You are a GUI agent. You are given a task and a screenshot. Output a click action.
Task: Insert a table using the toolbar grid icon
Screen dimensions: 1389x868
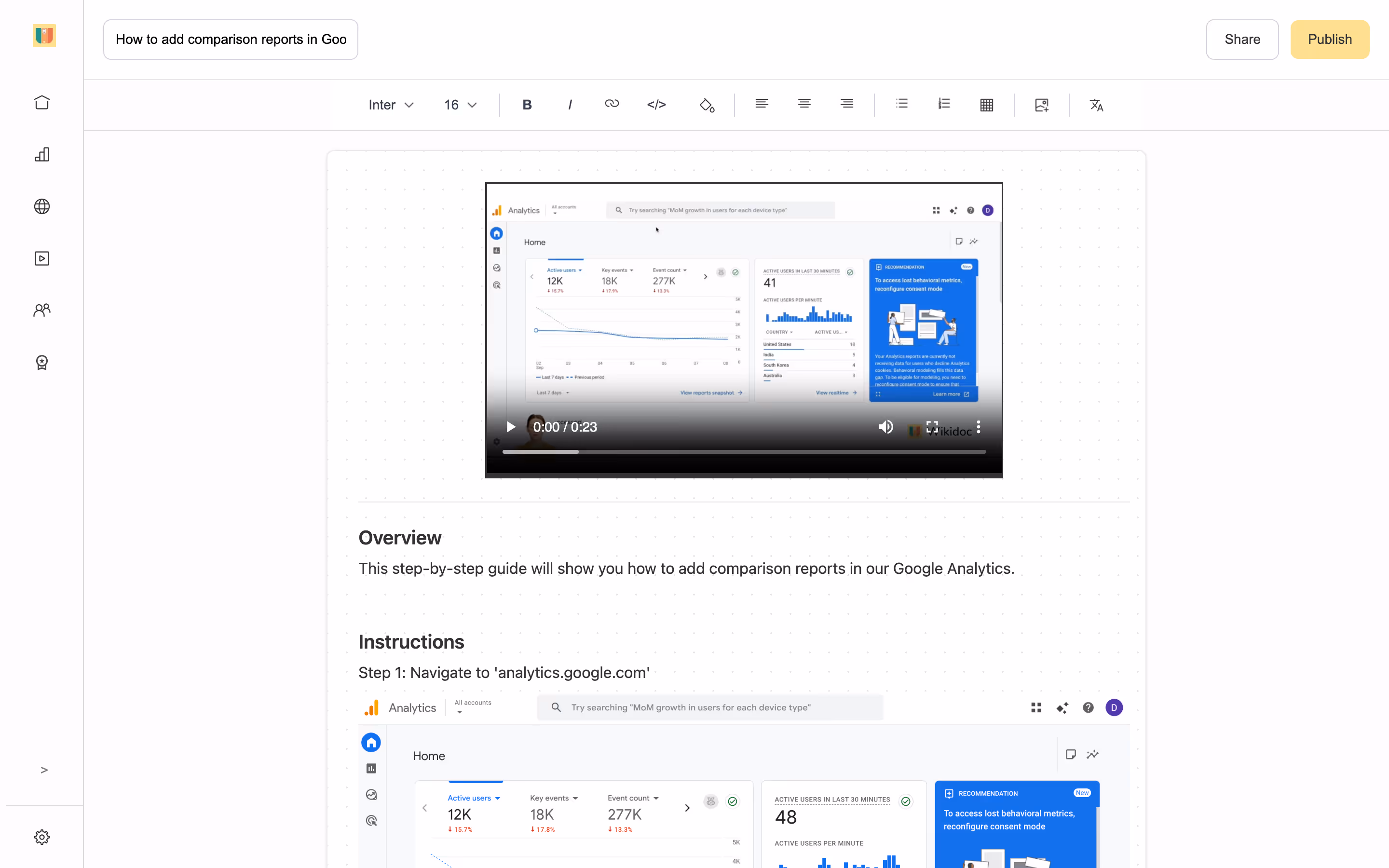986,105
